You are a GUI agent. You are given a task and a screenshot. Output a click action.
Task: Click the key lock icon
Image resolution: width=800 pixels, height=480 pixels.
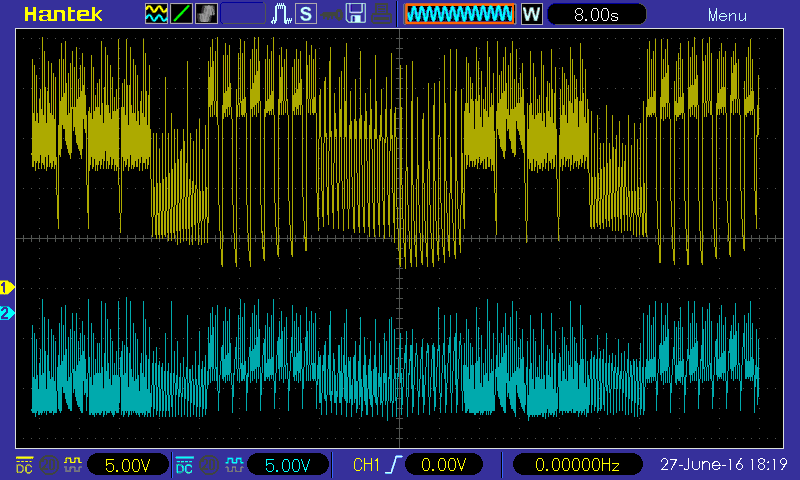331,15
